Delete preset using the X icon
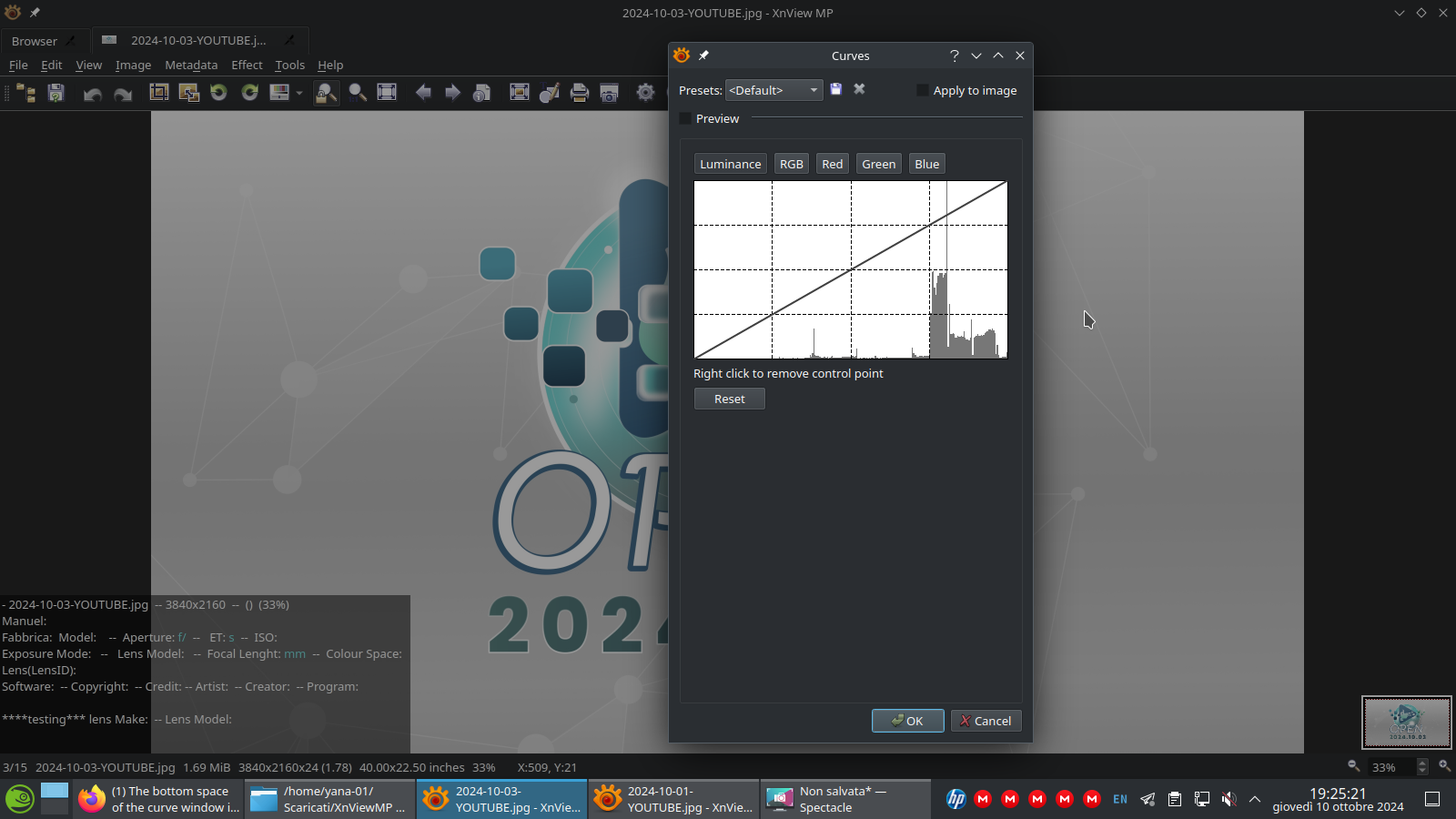This screenshot has height=819, width=1456. click(859, 89)
